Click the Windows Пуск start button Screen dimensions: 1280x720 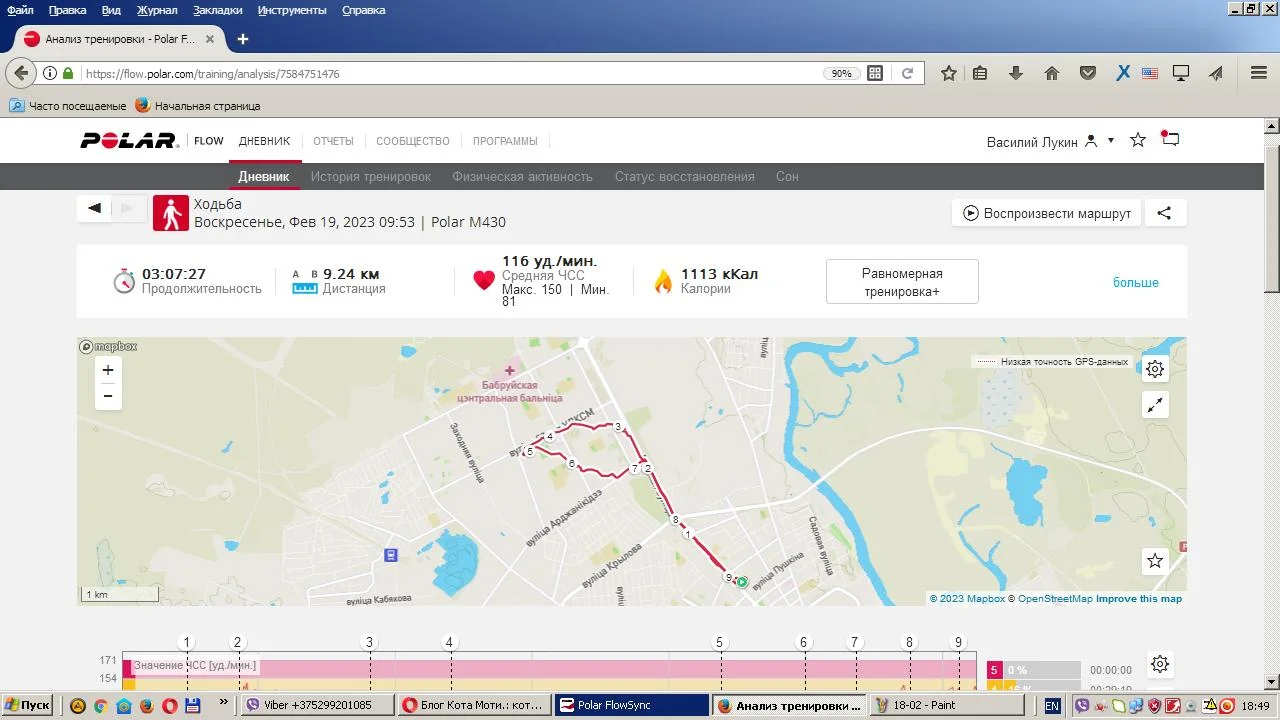(x=27, y=705)
